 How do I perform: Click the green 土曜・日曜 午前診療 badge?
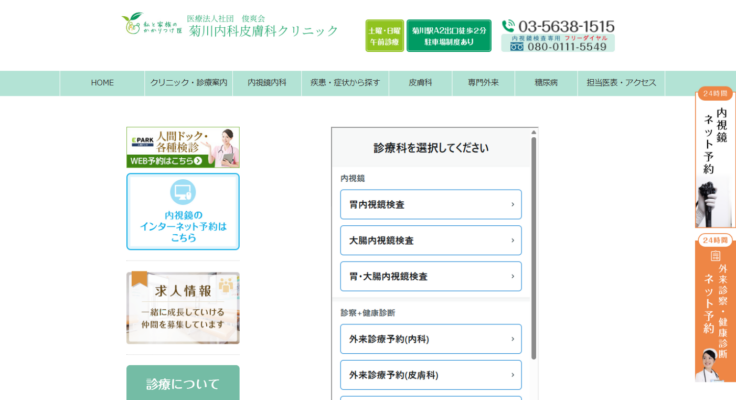[x=383, y=35]
